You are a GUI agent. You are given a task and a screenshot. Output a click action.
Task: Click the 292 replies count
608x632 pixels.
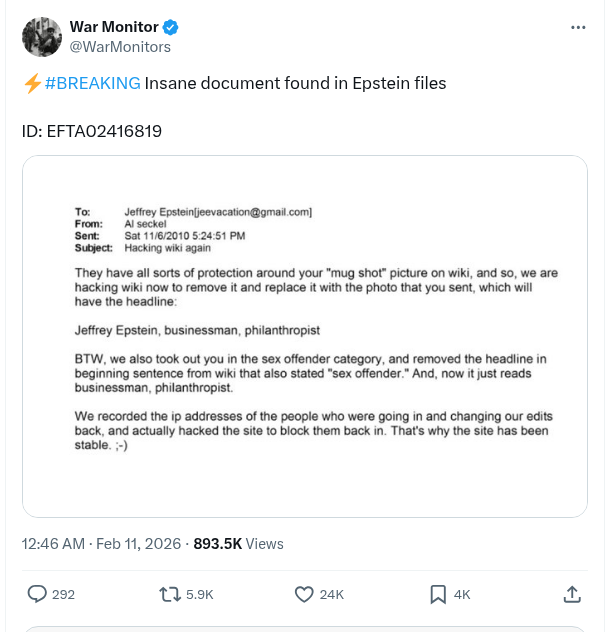[63, 594]
